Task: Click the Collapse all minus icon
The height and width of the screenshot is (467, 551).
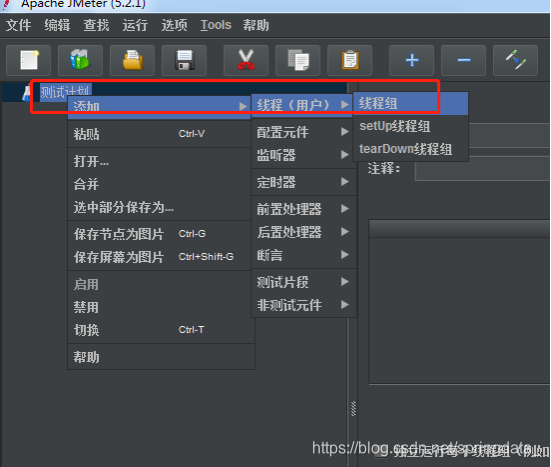Action: [x=464, y=60]
